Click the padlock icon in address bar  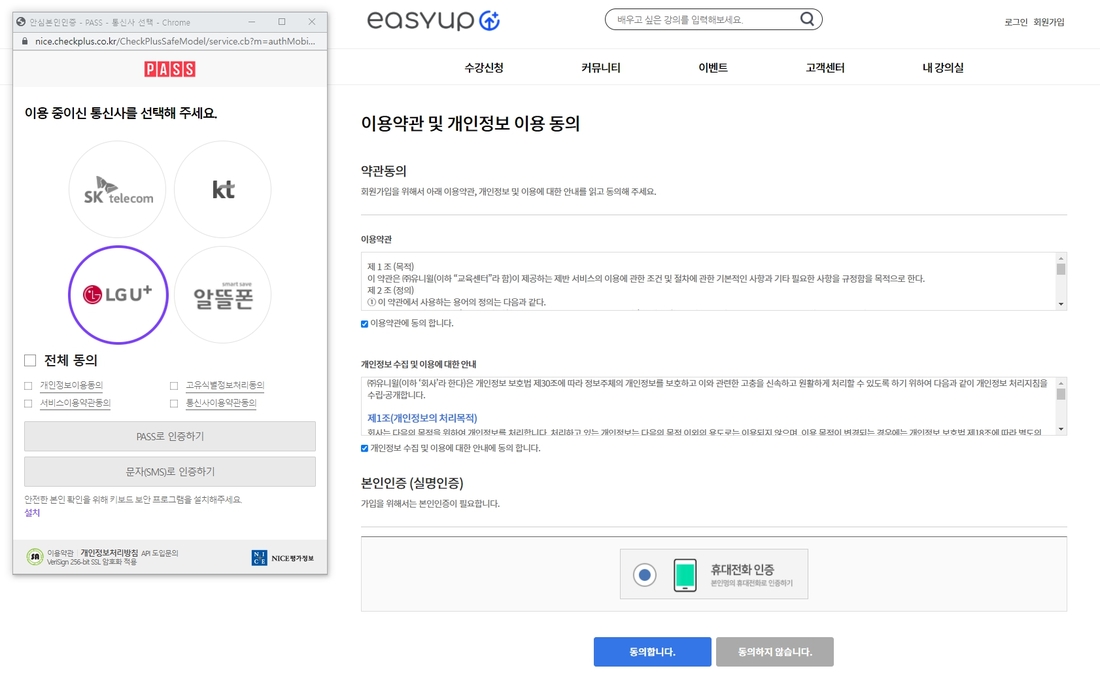[25, 41]
